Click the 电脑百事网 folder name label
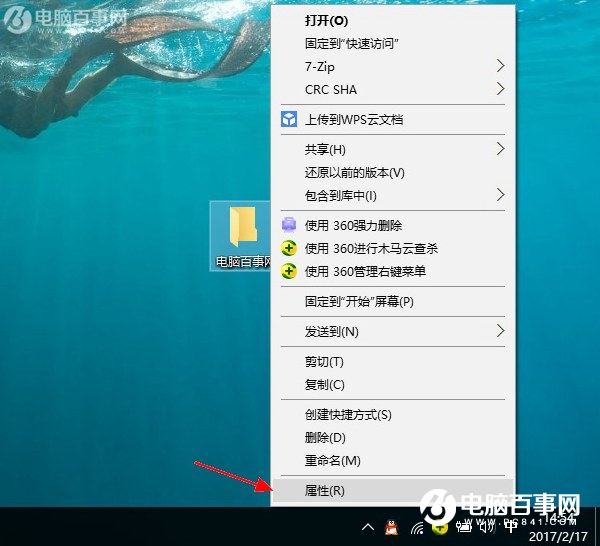The height and width of the screenshot is (546, 600). coord(243,262)
